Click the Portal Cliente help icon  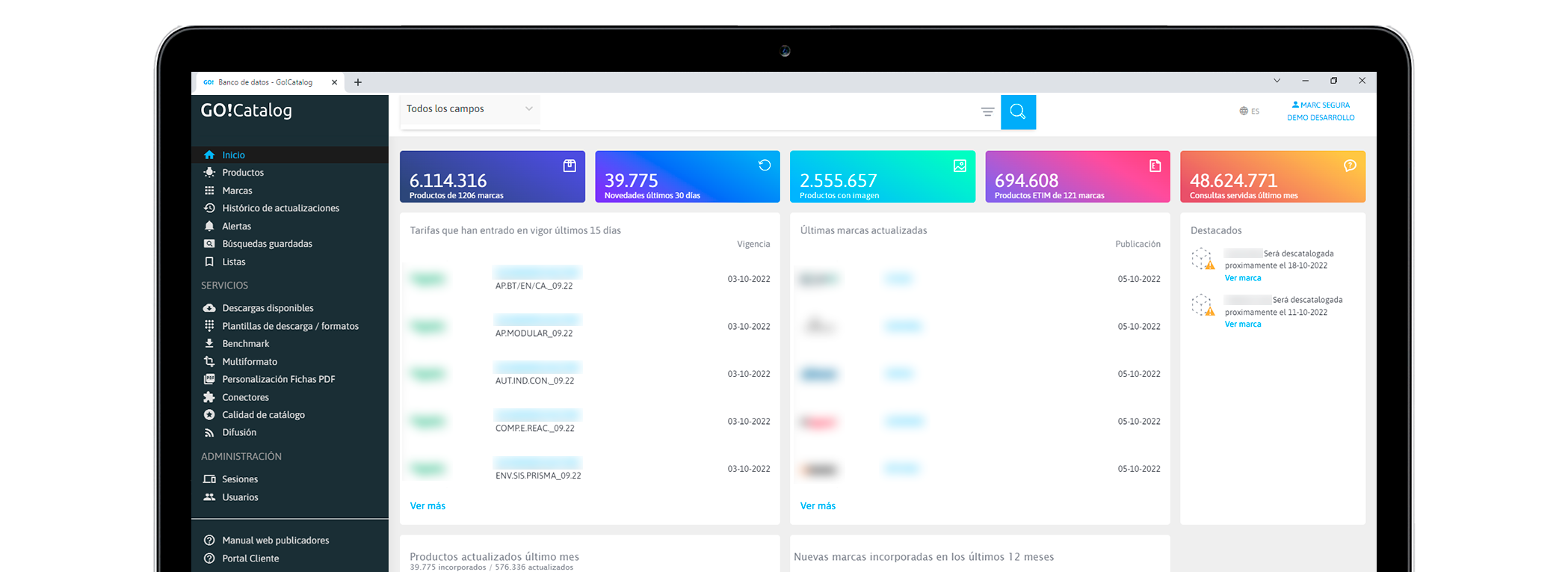[x=209, y=559]
